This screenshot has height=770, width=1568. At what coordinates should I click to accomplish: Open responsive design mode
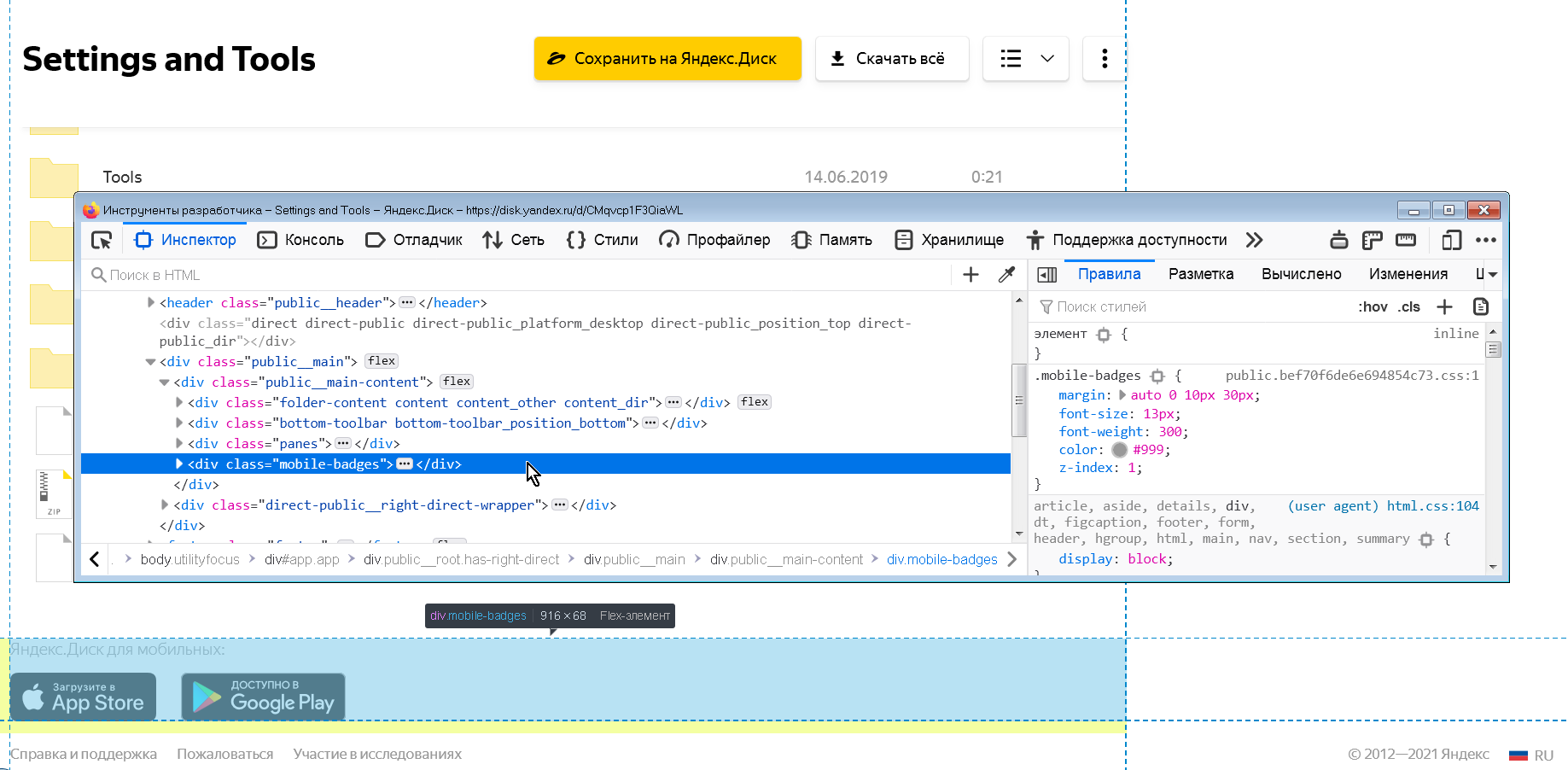(x=1451, y=240)
